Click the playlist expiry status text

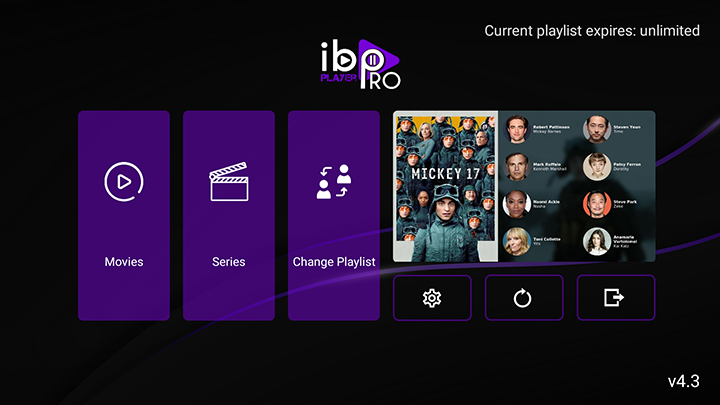click(592, 31)
